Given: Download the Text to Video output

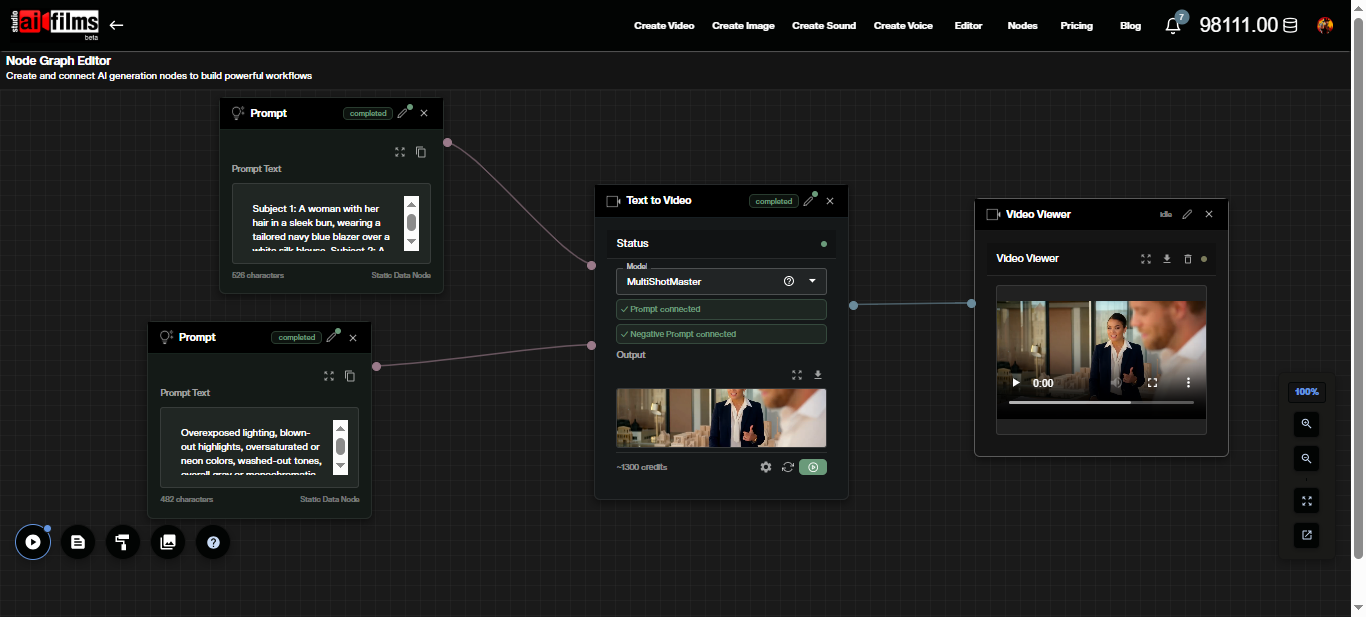Looking at the screenshot, I should click(x=818, y=375).
